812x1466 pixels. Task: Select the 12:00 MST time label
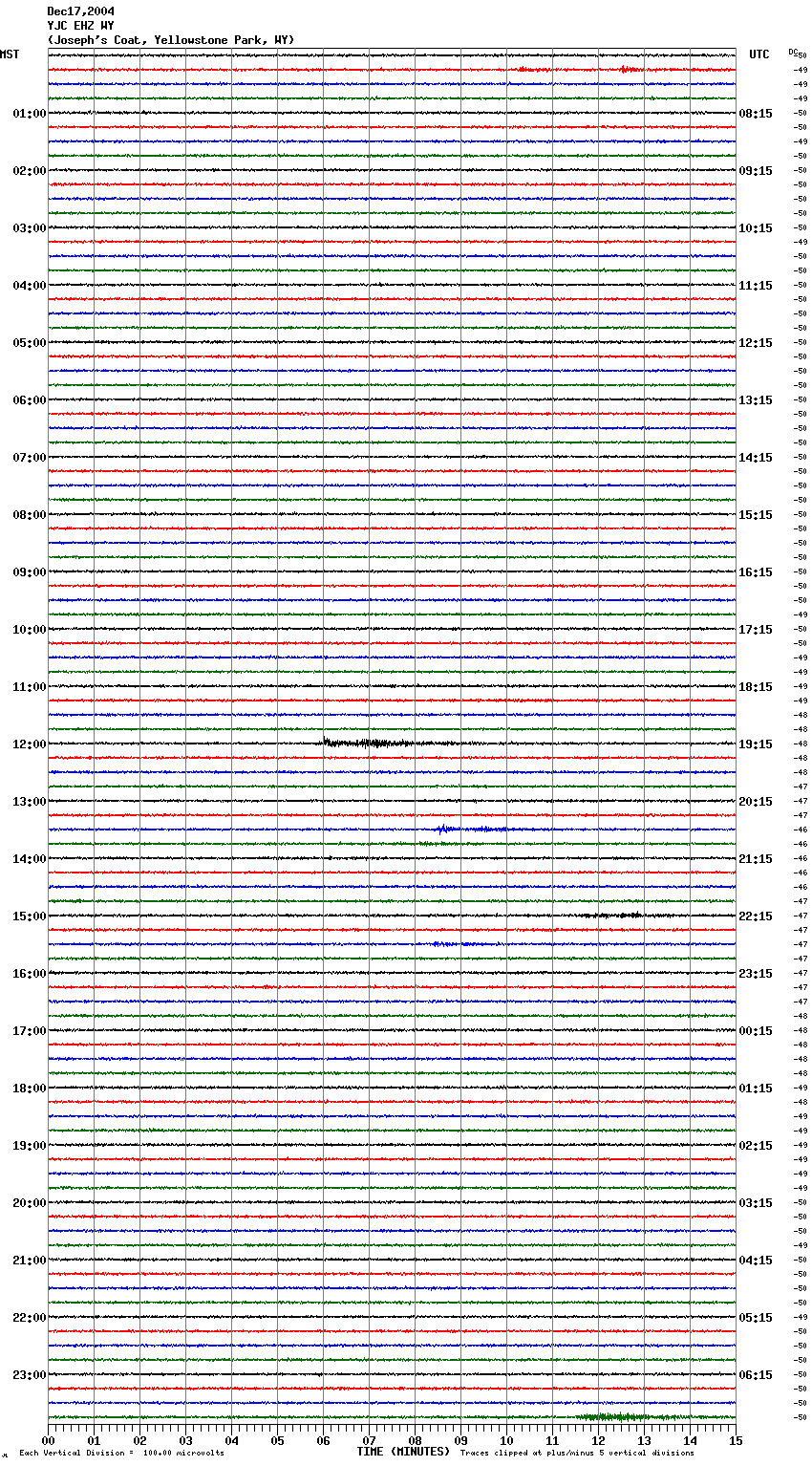click(x=30, y=744)
